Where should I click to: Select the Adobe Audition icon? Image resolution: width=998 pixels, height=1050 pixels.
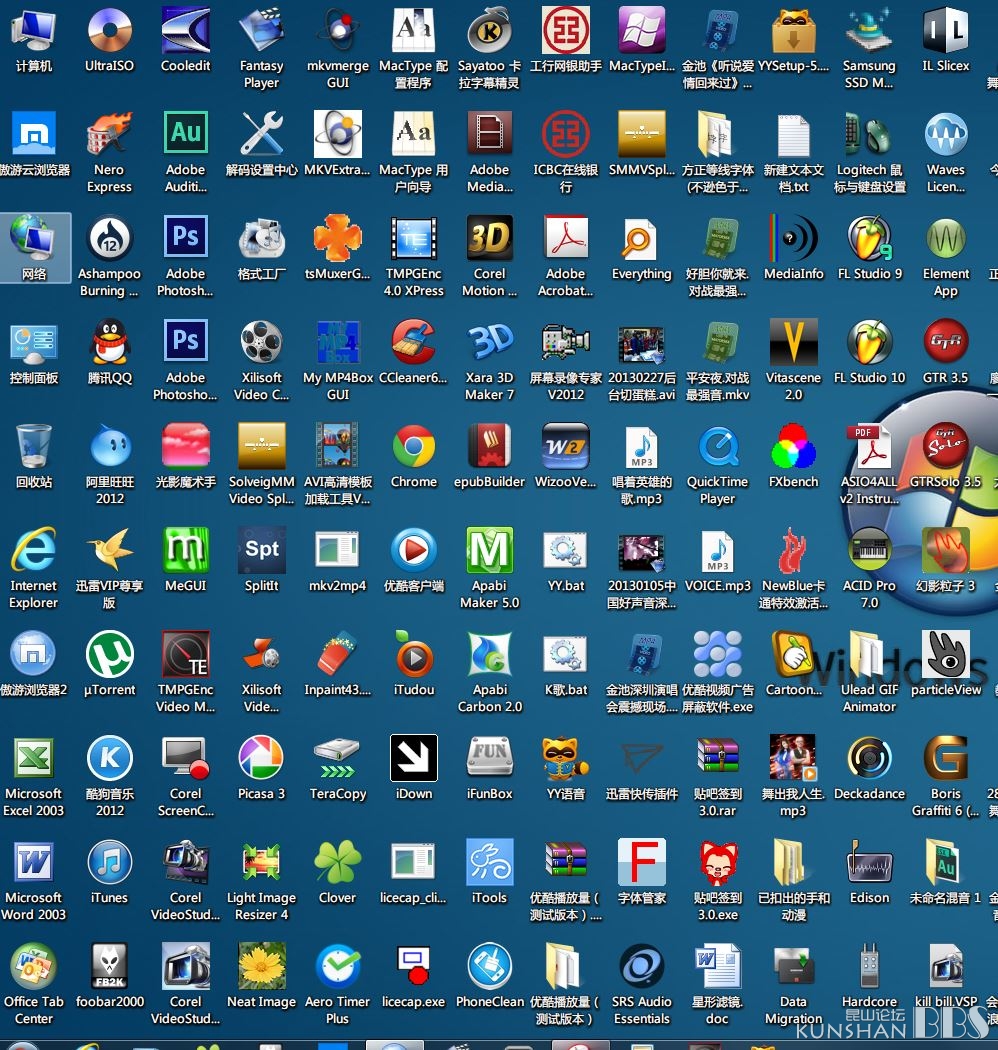click(186, 135)
